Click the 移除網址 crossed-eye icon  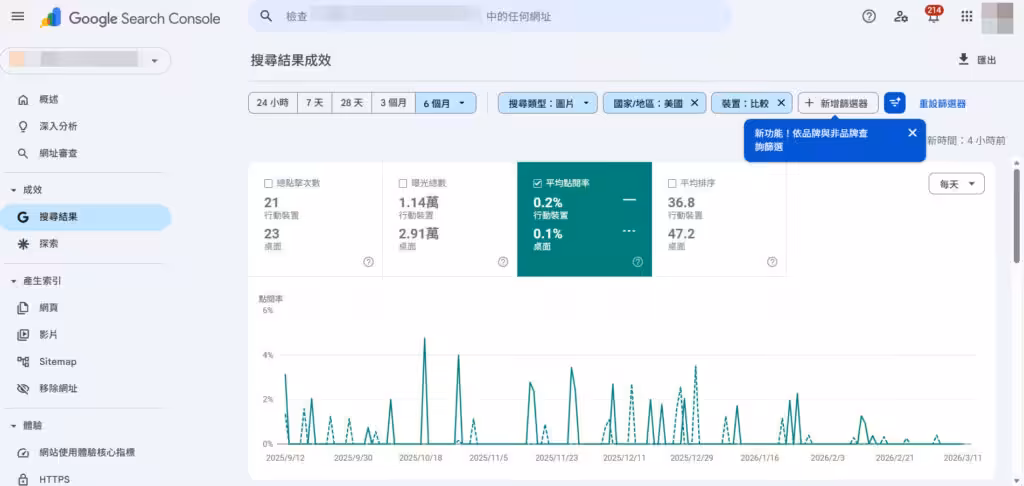[23, 389]
